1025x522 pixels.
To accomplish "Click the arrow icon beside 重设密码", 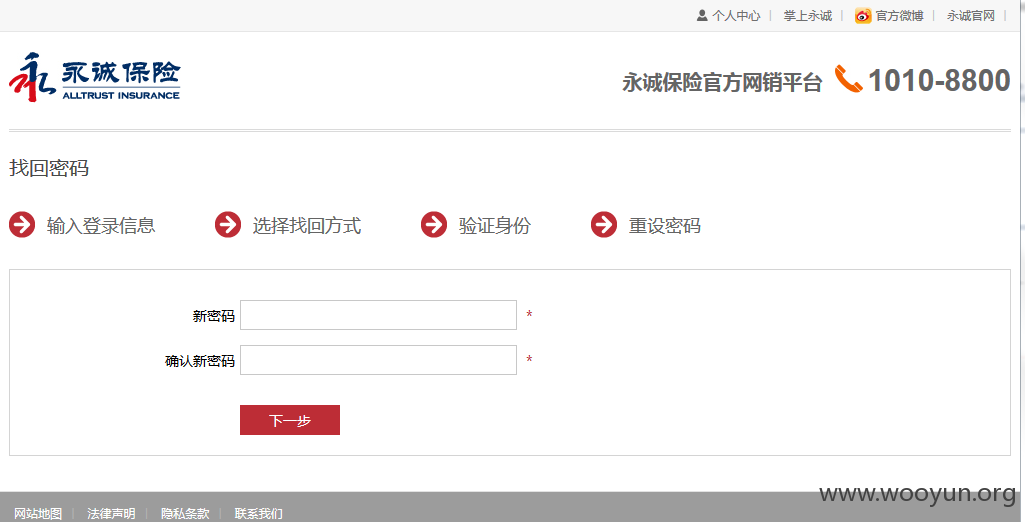I will pyautogui.click(x=604, y=225).
